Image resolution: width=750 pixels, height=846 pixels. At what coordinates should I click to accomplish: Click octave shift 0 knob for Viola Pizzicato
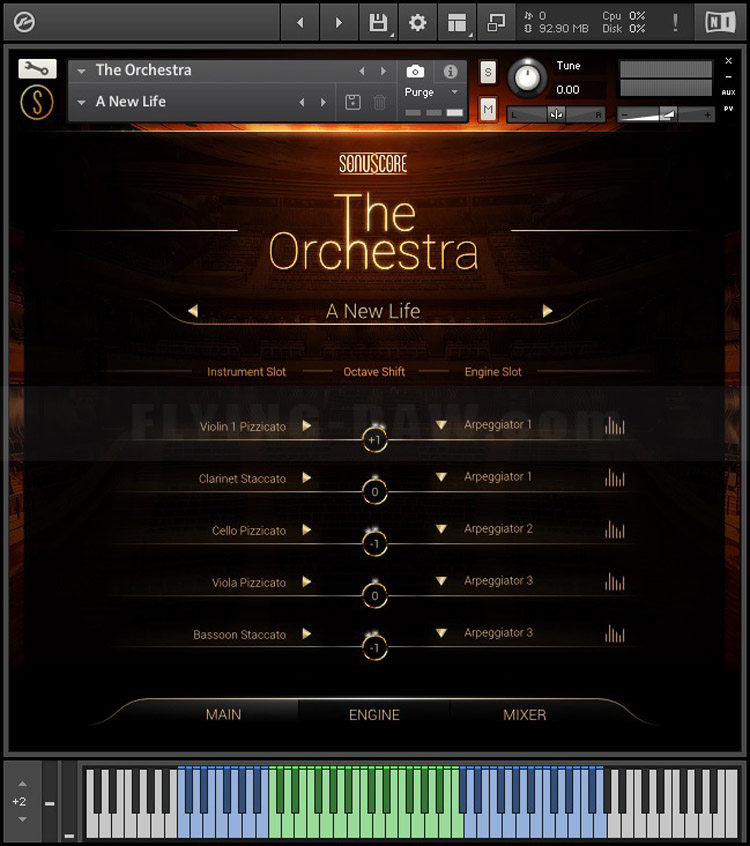click(374, 596)
